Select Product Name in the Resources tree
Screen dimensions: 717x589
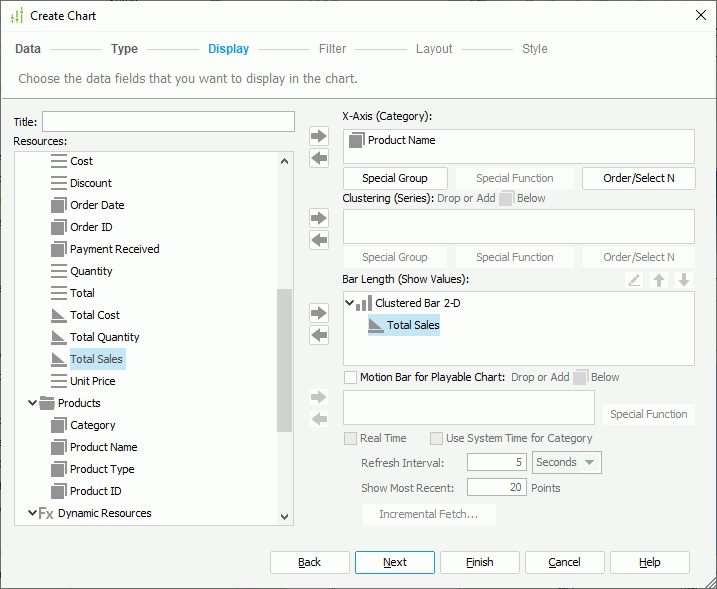(103, 447)
